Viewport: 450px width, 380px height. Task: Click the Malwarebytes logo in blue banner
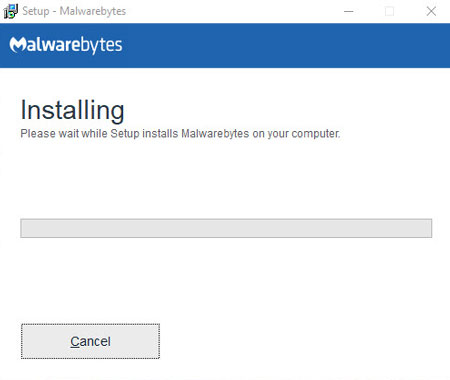(66, 45)
